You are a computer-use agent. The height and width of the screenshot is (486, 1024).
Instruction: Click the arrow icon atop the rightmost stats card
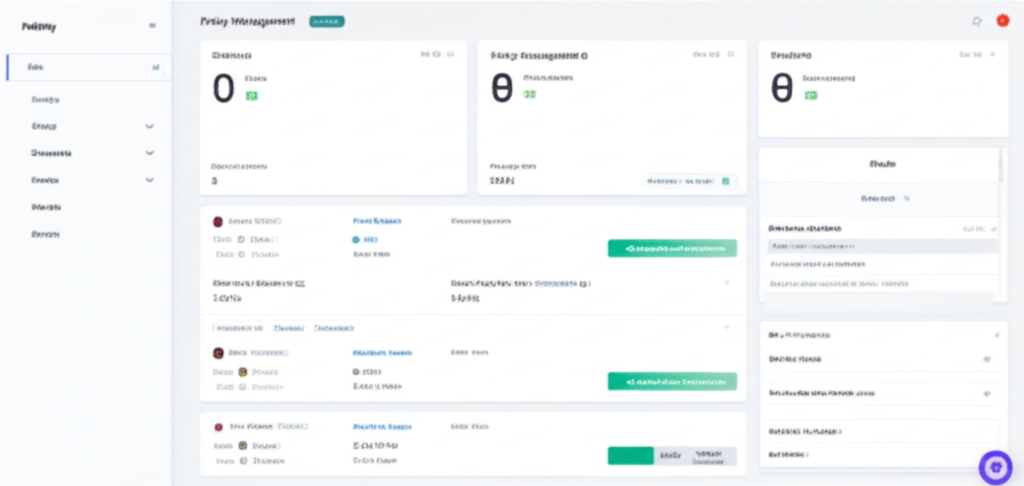click(993, 55)
